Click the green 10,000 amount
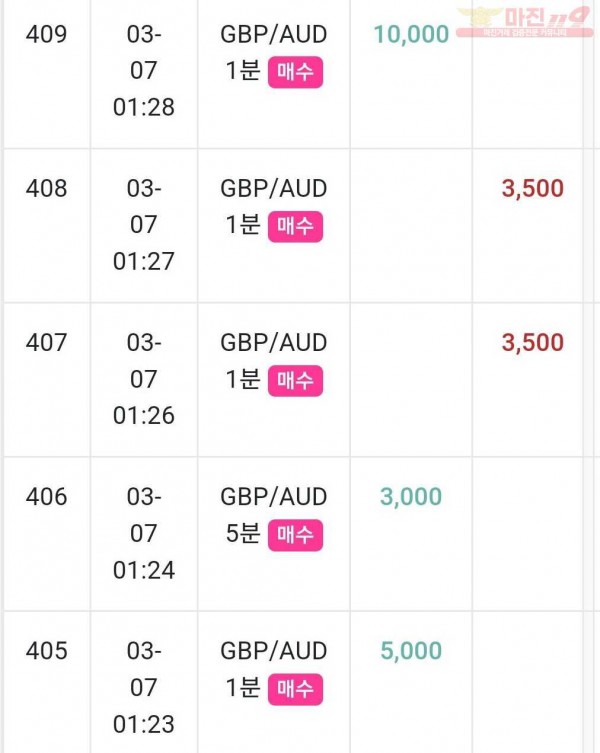Viewport: 600px width, 753px height. [x=411, y=35]
